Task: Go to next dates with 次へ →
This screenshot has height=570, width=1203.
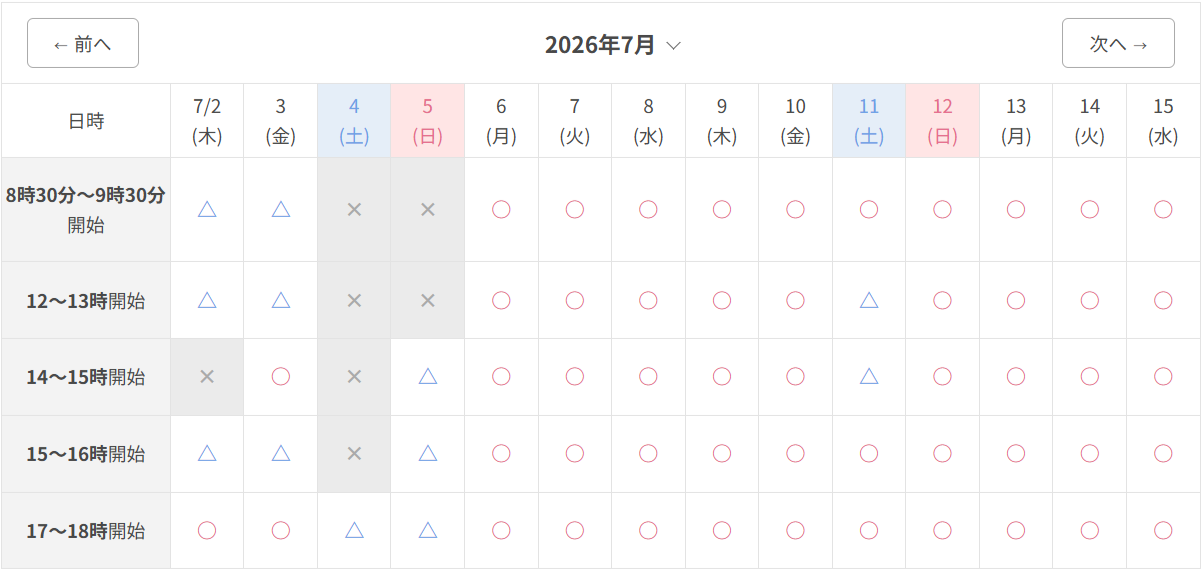Action: pyautogui.click(x=1118, y=43)
